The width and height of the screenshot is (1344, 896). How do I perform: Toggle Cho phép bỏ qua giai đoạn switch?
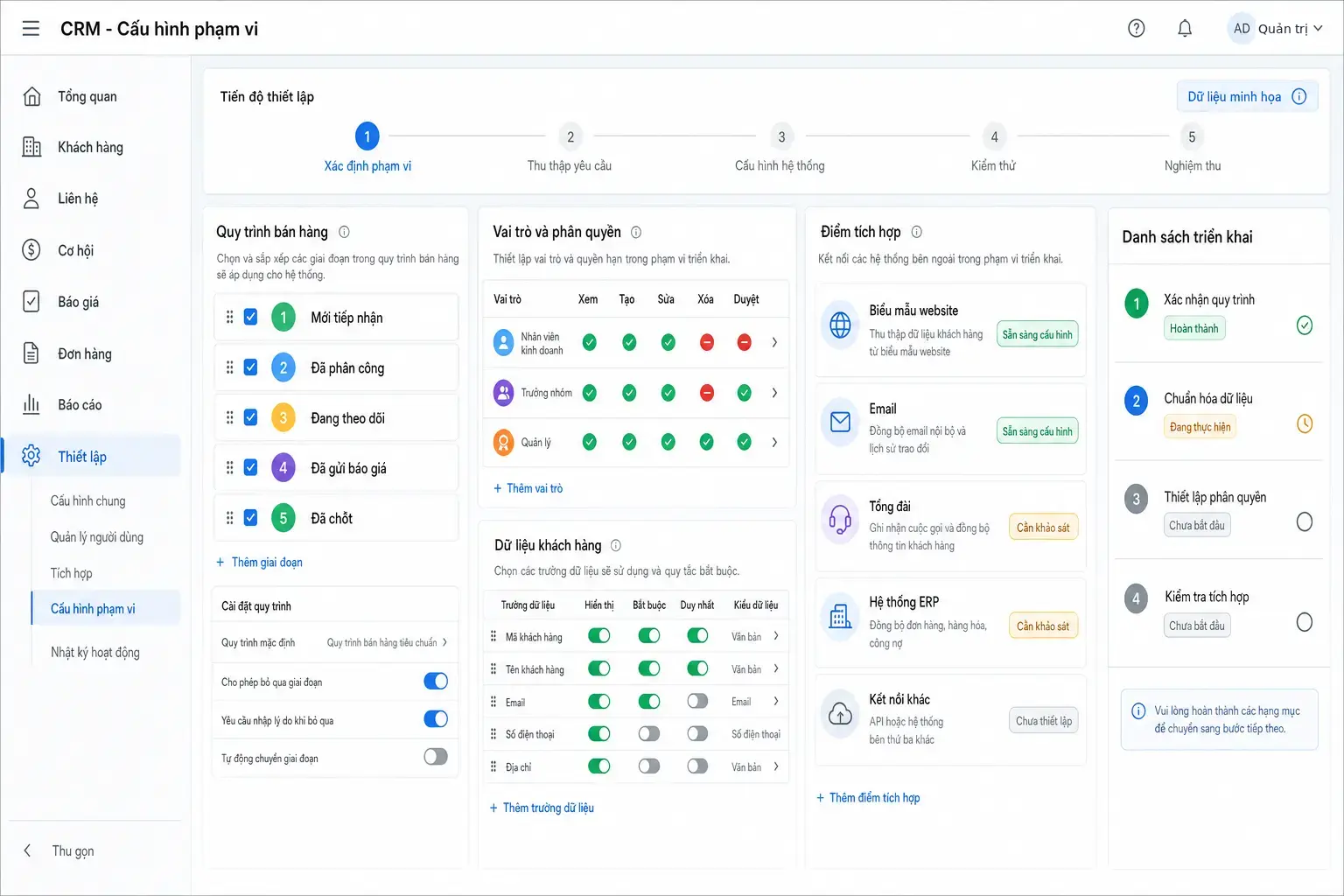coord(436,681)
